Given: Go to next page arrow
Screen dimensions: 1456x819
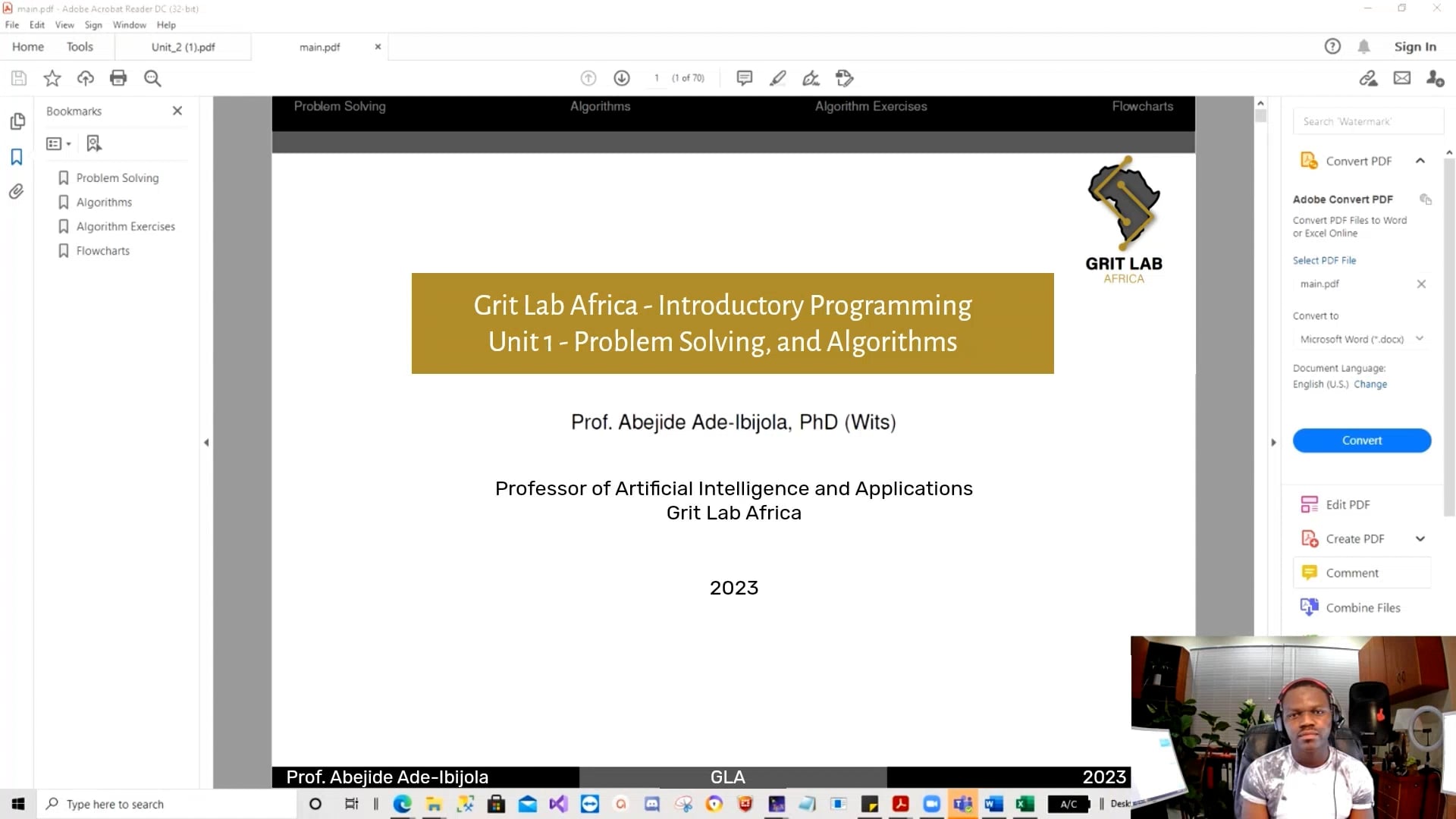Looking at the screenshot, I should tap(622, 78).
